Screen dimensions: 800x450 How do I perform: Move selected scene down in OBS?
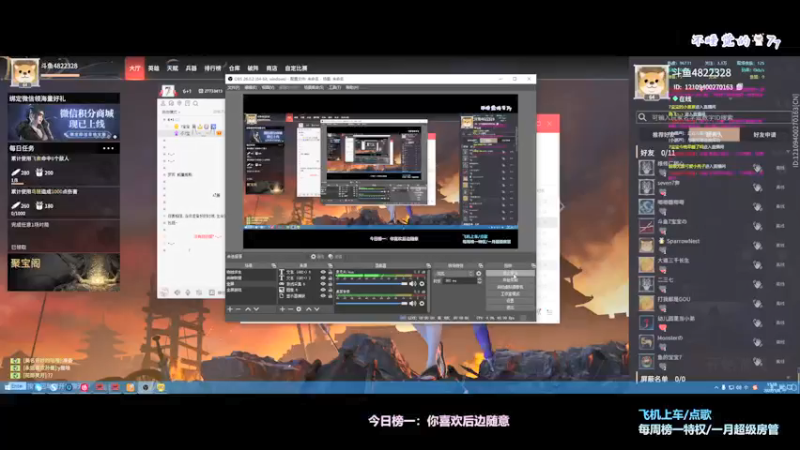tap(256, 309)
